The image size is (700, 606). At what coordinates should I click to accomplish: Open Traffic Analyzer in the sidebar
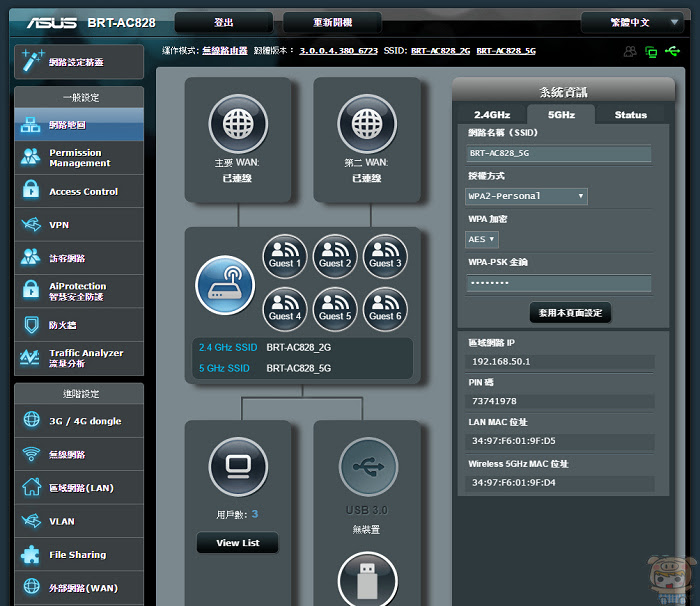[79, 358]
